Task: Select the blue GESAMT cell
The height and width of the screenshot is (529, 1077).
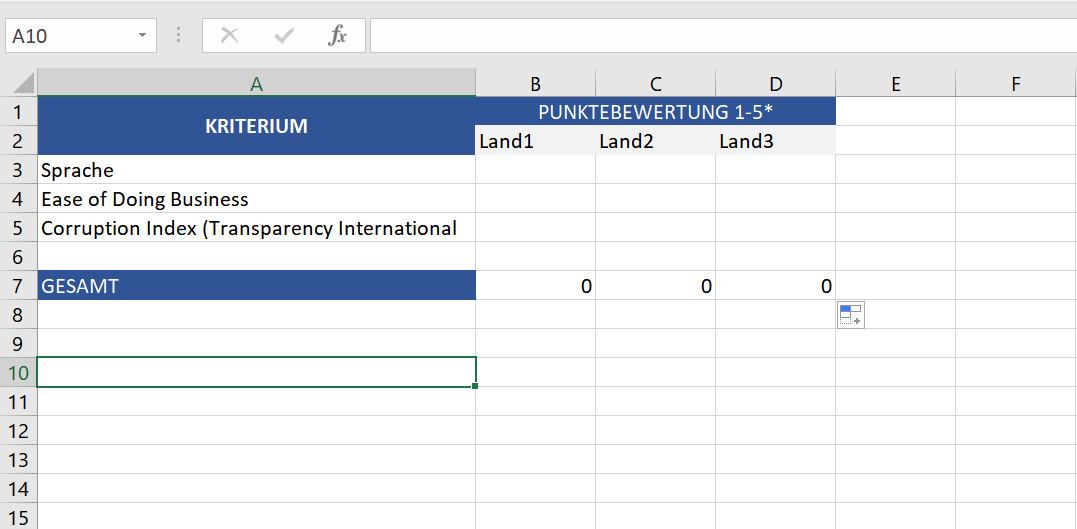Action: click(256, 286)
